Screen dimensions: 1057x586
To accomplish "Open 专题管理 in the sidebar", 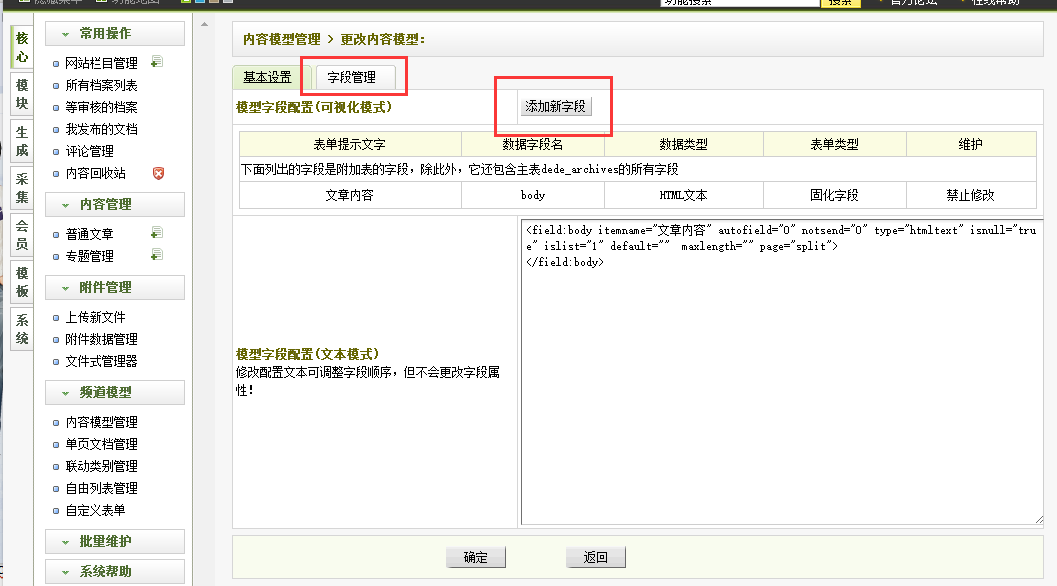I will pos(90,256).
